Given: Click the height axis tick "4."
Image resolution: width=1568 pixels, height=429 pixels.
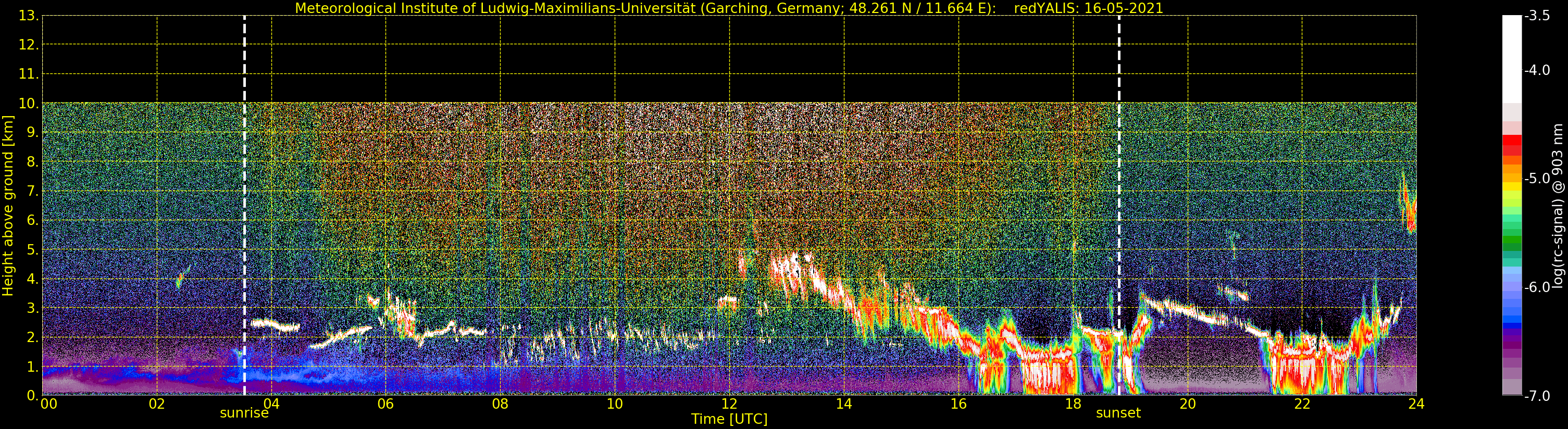Looking at the screenshot, I should [x=32, y=279].
